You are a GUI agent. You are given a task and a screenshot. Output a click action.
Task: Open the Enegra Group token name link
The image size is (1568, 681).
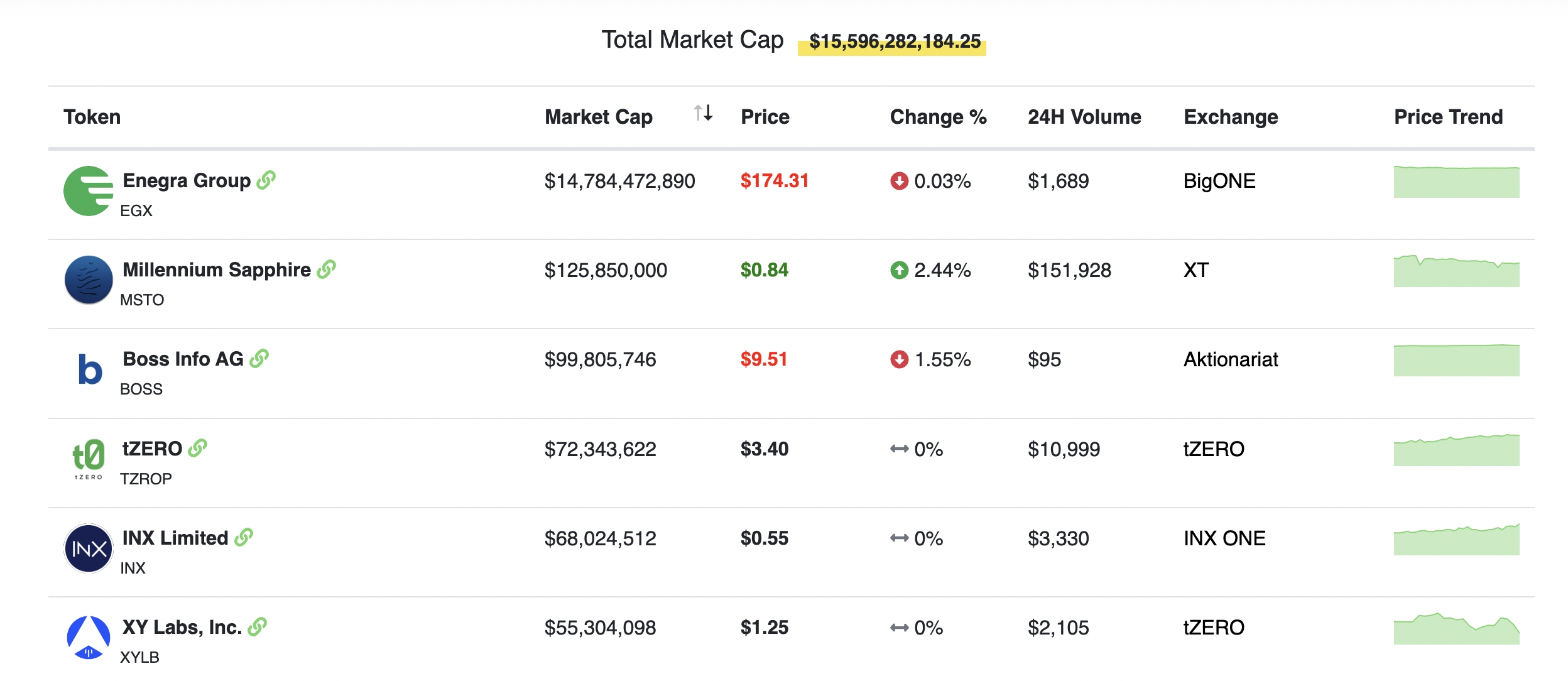point(187,181)
